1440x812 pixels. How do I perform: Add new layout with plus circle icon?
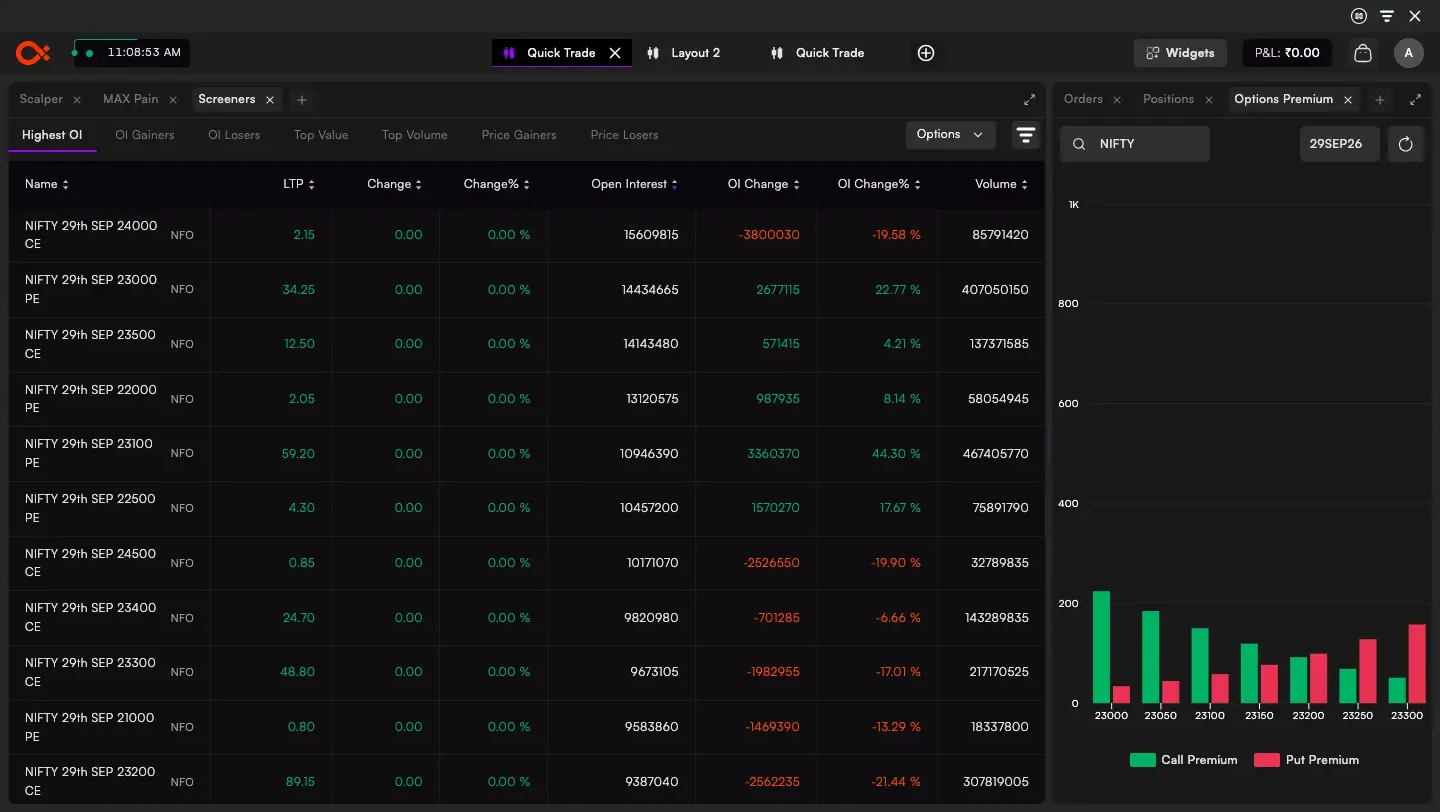926,53
